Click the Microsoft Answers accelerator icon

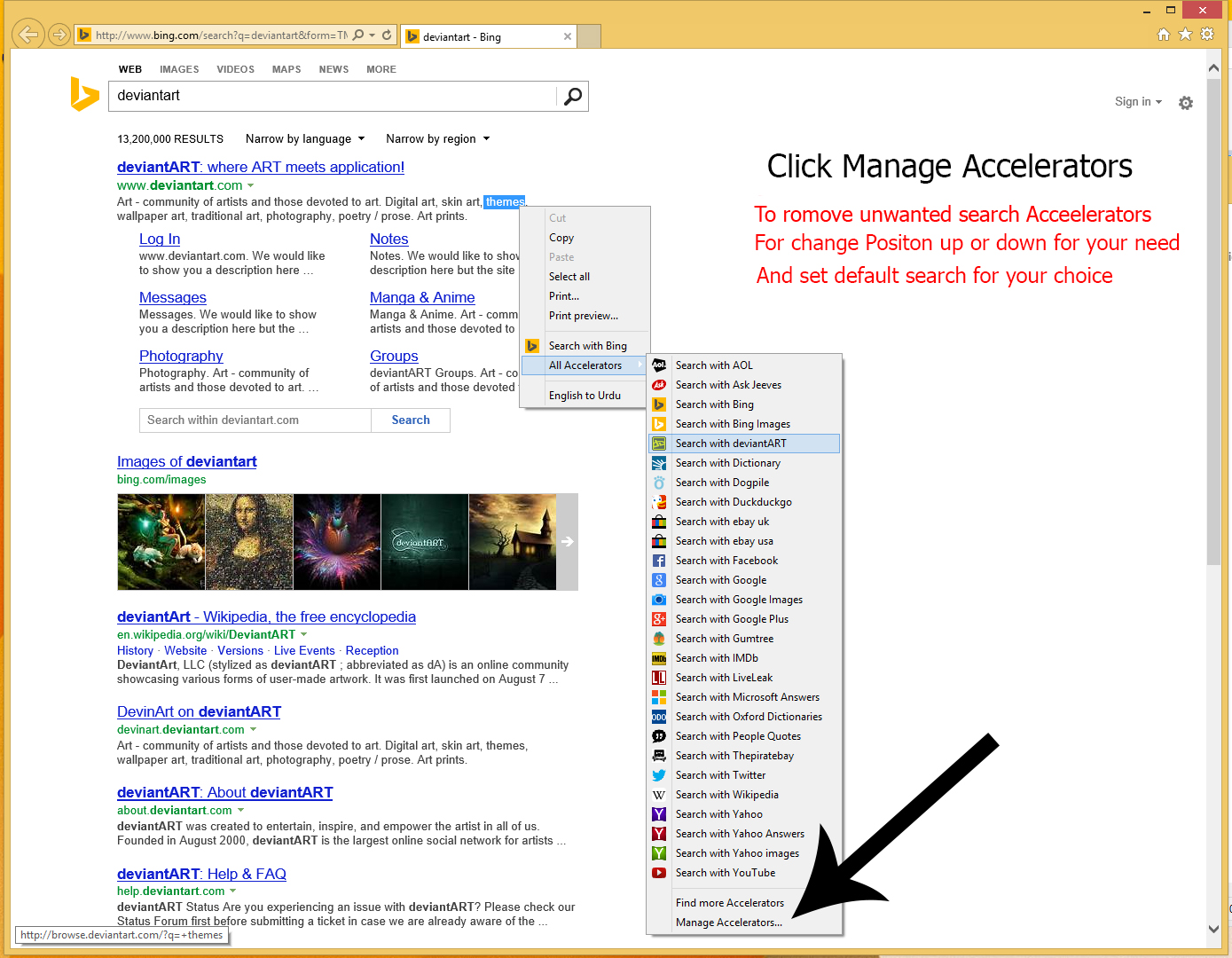[659, 697]
